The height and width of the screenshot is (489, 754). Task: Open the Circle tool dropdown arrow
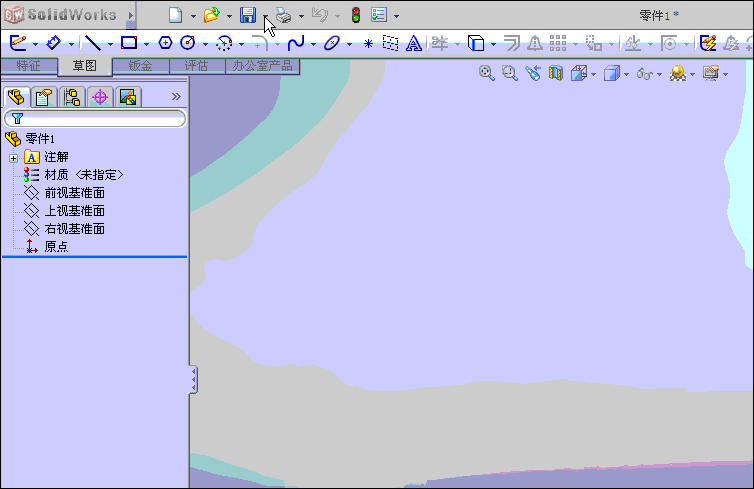click(x=205, y=44)
